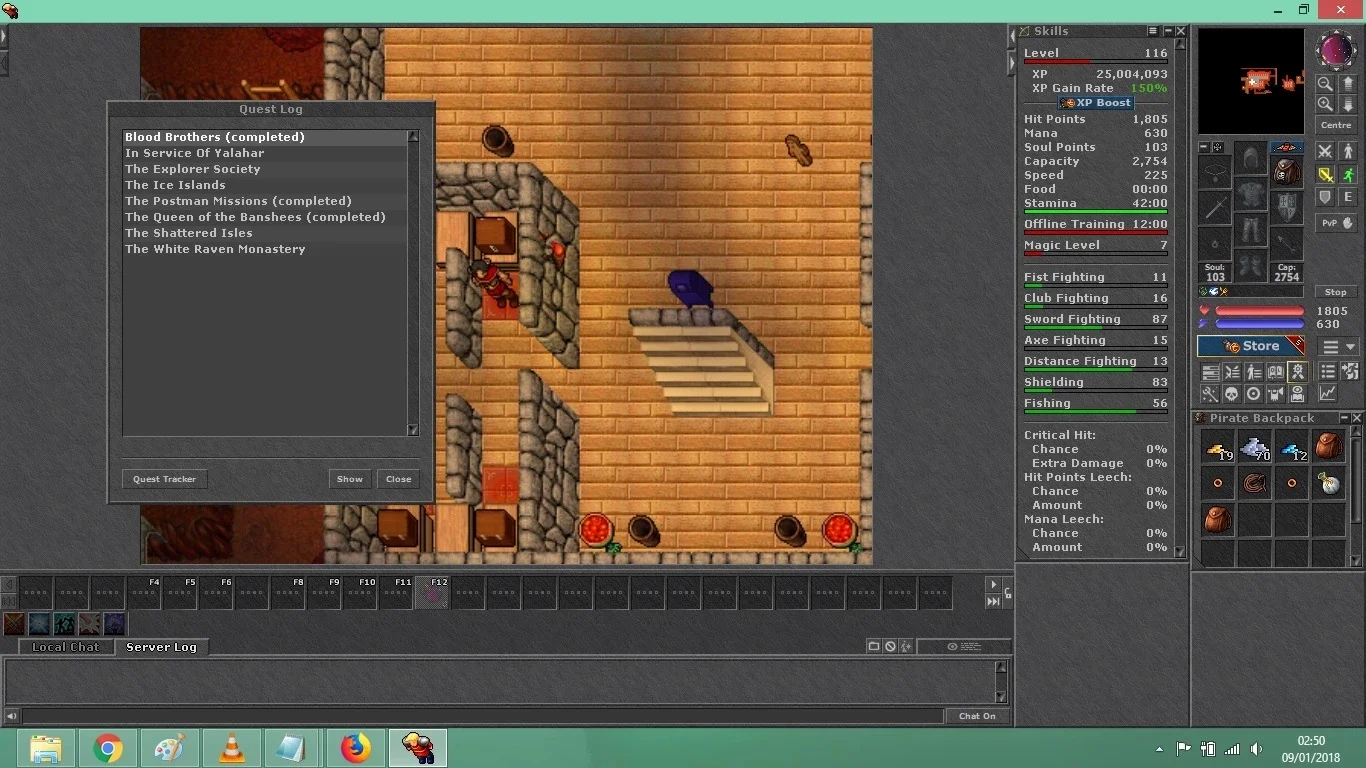Open the Store inbox above the backpack slot
Viewport: 1366px width, 768px height.
(x=1286, y=147)
